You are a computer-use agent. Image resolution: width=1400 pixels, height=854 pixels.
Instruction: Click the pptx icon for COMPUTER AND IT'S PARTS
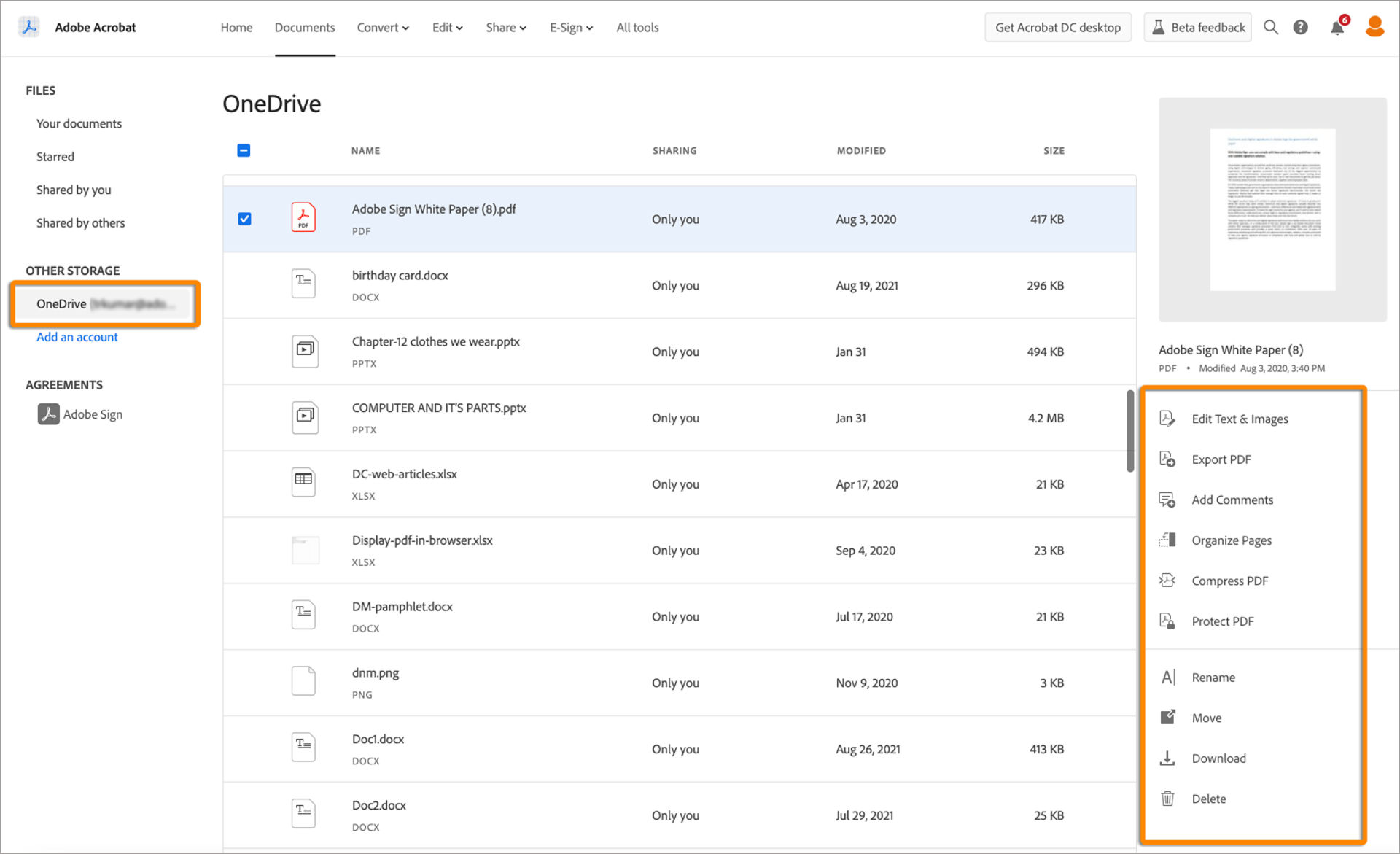pyautogui.click(x=305, y=417)
